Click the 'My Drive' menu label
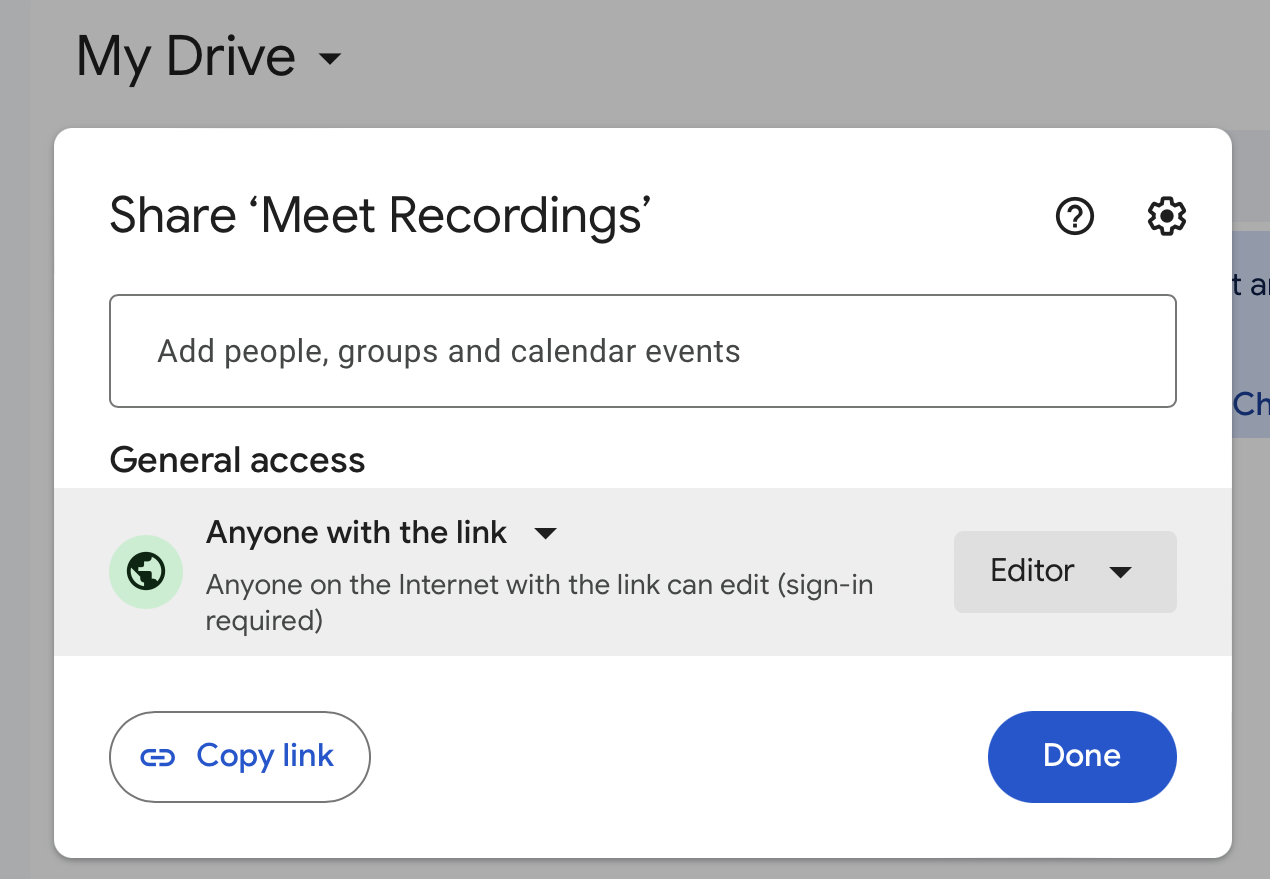 185,57
